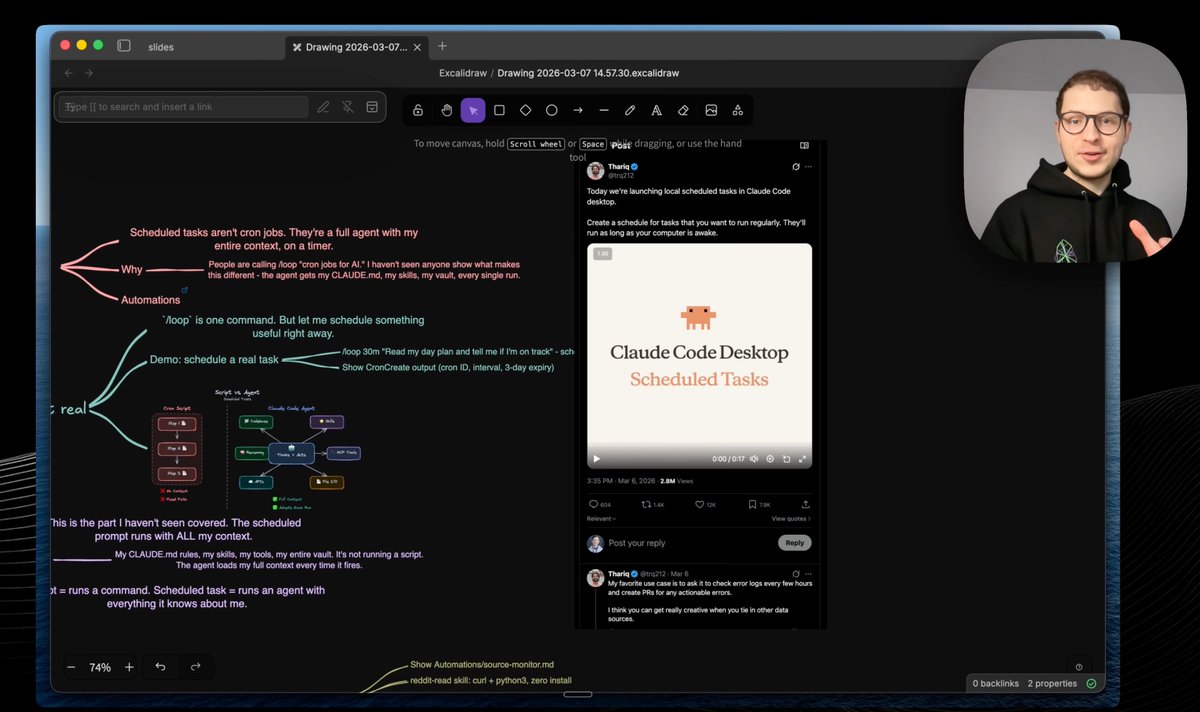Select the Arrow drawing tool
Image resolution: width=1200 pixels, height=712 pixels.
578,110
